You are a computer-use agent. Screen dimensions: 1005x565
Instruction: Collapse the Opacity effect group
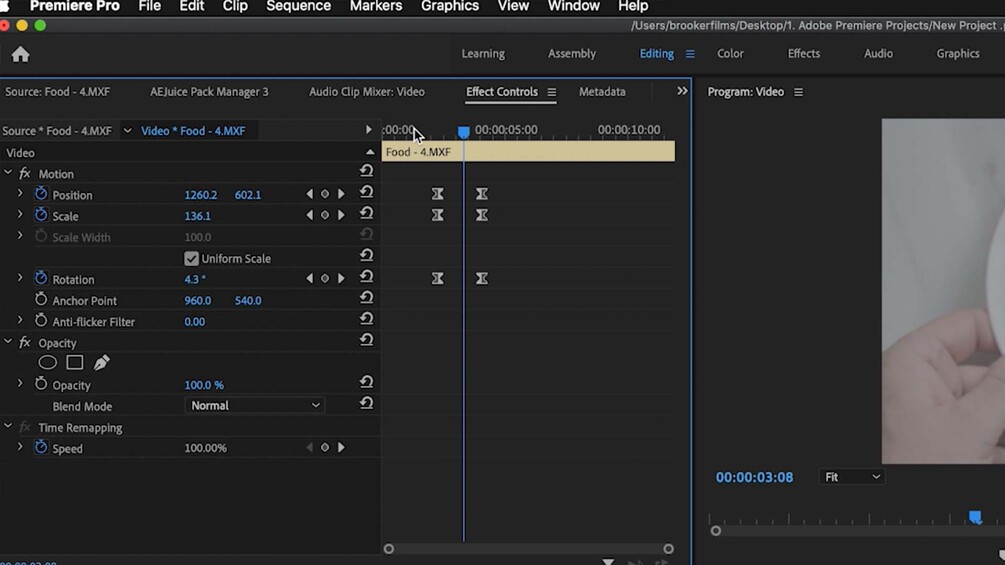(x=8, y=342)
